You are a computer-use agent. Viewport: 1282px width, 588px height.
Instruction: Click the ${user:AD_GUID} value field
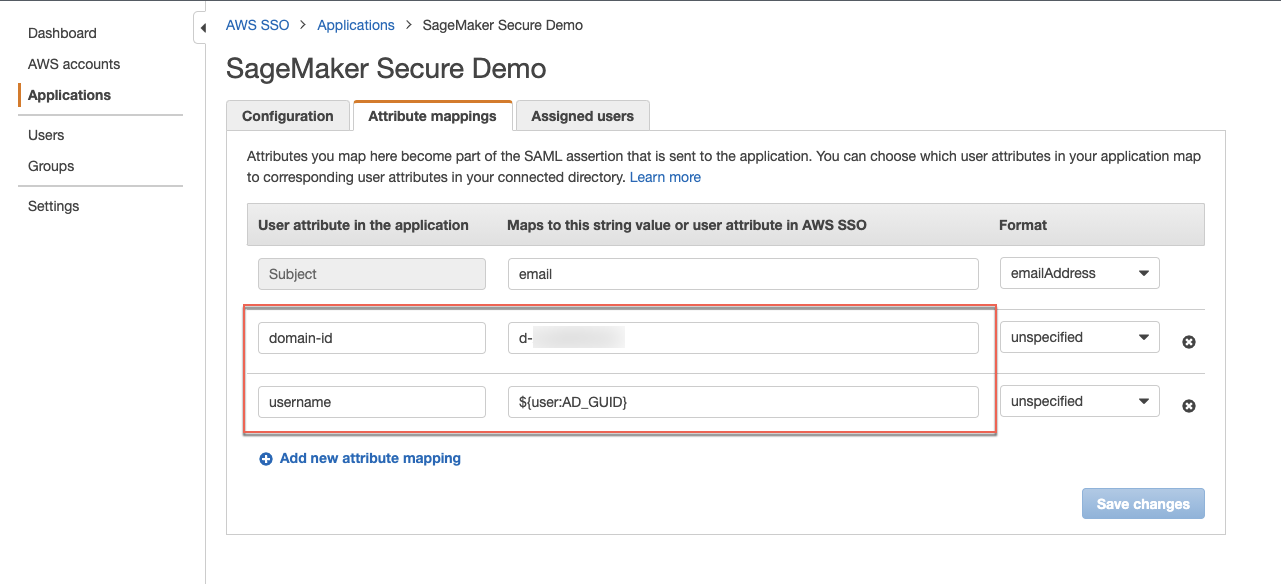743,402
